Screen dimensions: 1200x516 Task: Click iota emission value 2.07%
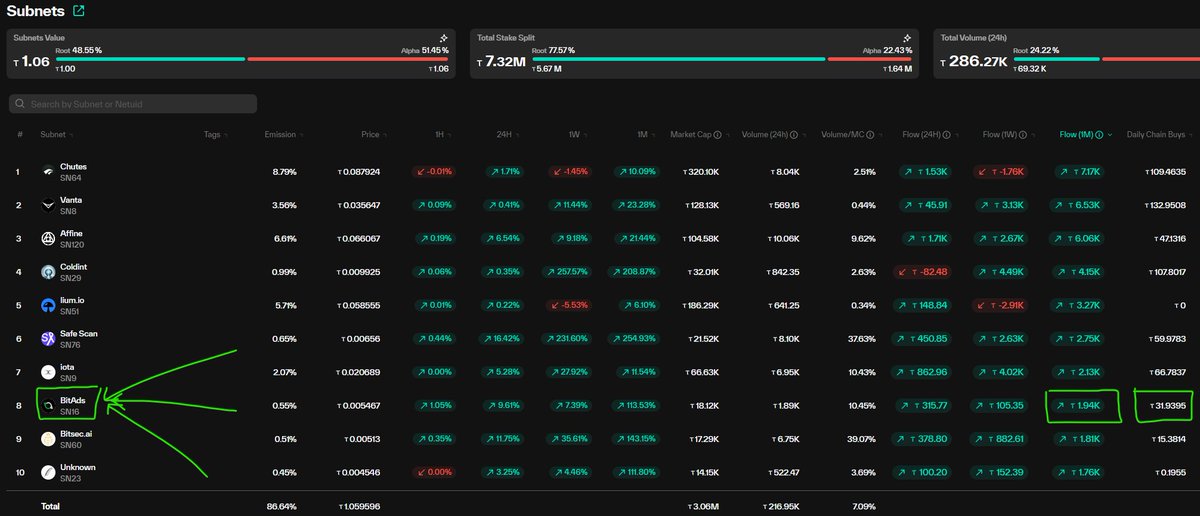pos(285,372)
